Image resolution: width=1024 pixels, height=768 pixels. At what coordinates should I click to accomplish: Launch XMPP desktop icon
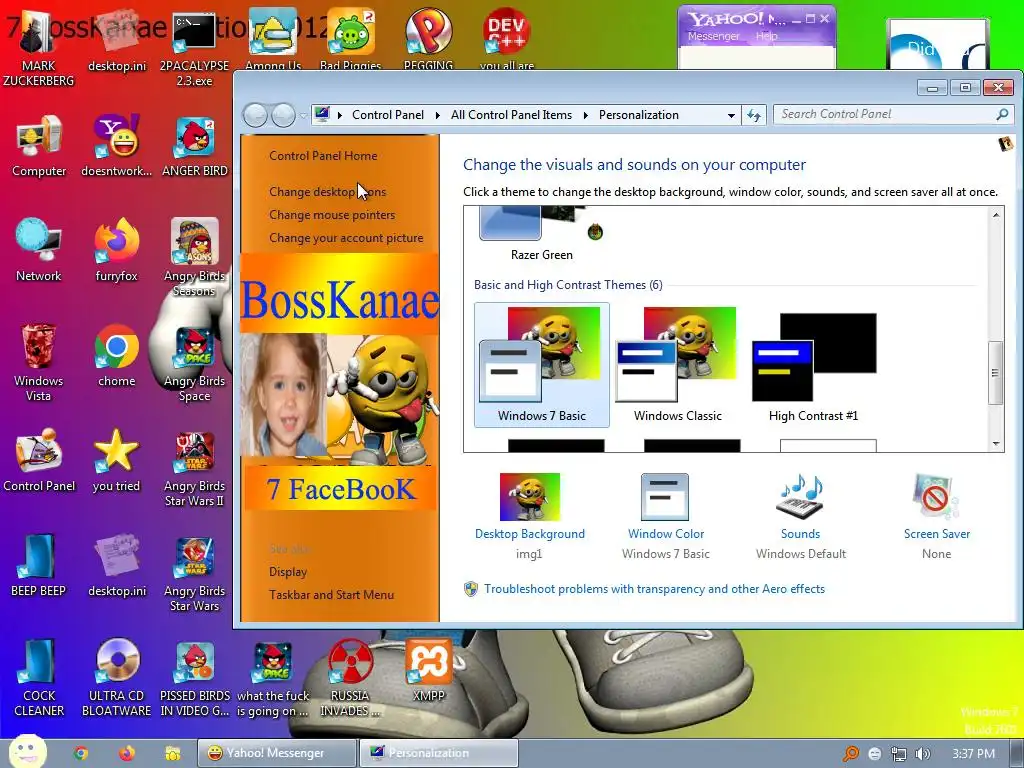tap(428, 671)
